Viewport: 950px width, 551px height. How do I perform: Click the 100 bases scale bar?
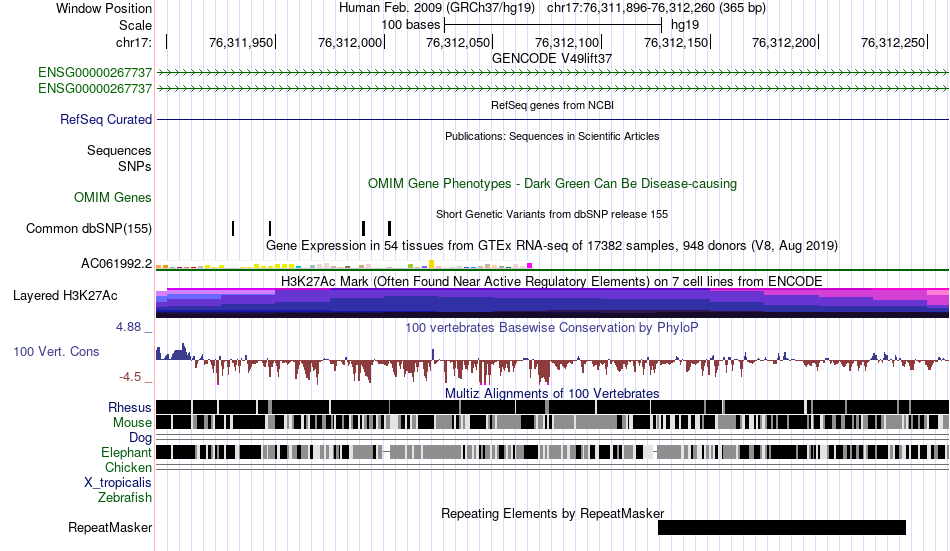click(553, 25)
